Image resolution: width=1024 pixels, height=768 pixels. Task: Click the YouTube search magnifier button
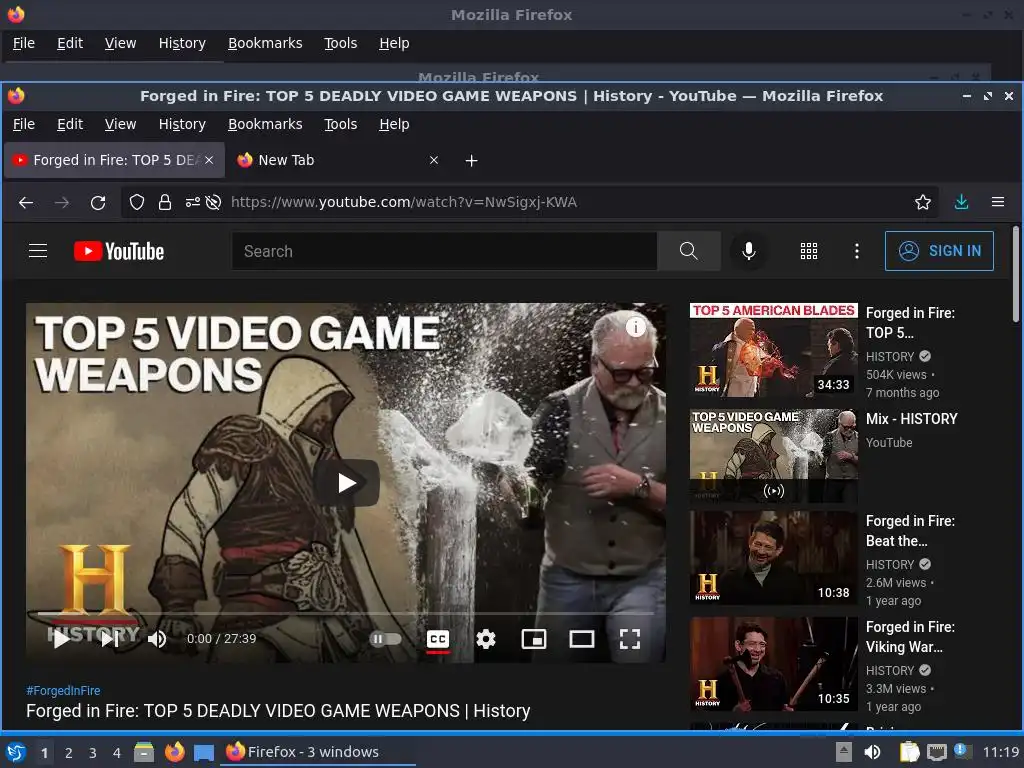[688, 251]
